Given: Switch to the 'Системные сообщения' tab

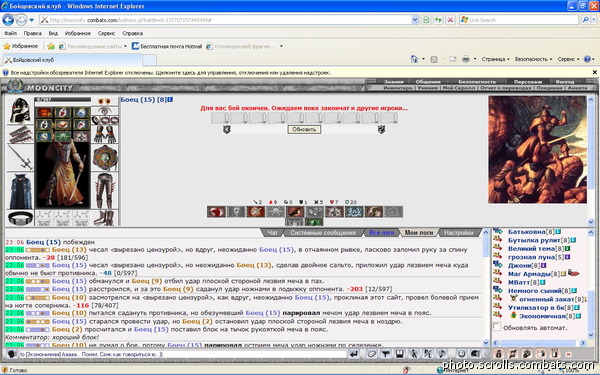Looking at the screenshot, I should coord(323,233).
